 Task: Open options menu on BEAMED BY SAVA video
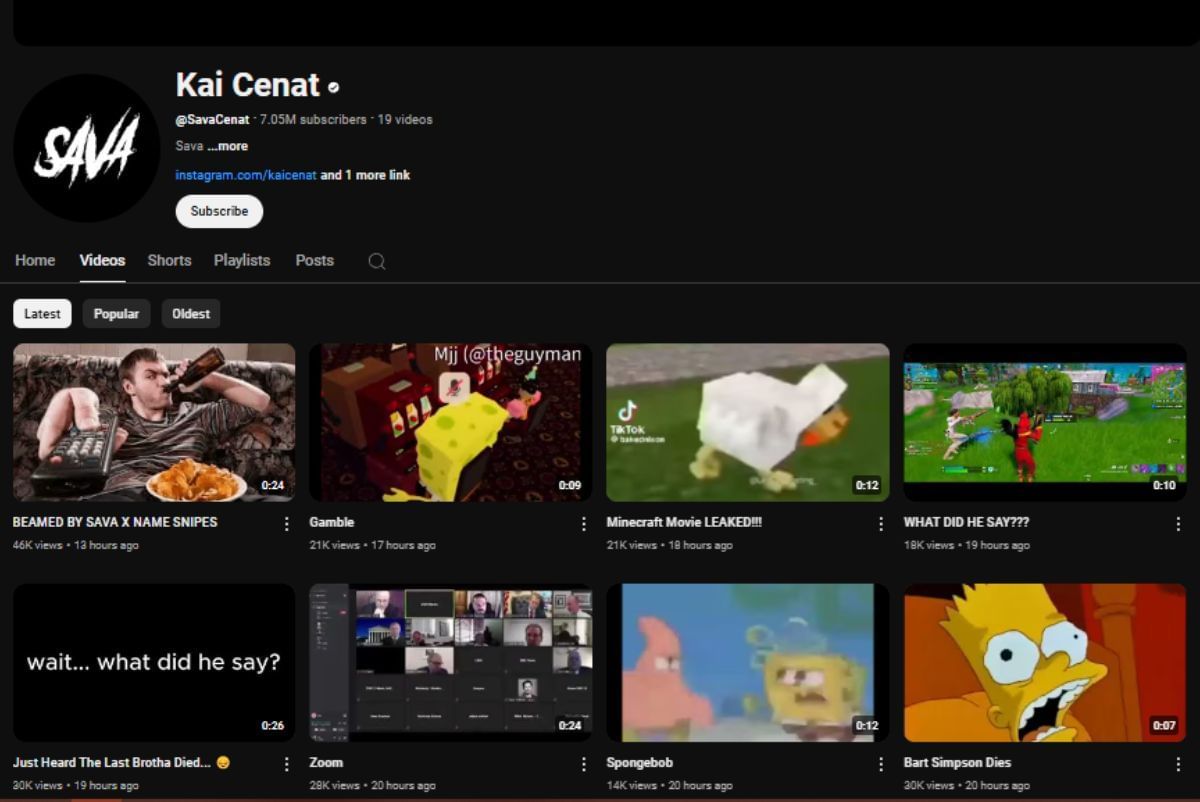288,522
